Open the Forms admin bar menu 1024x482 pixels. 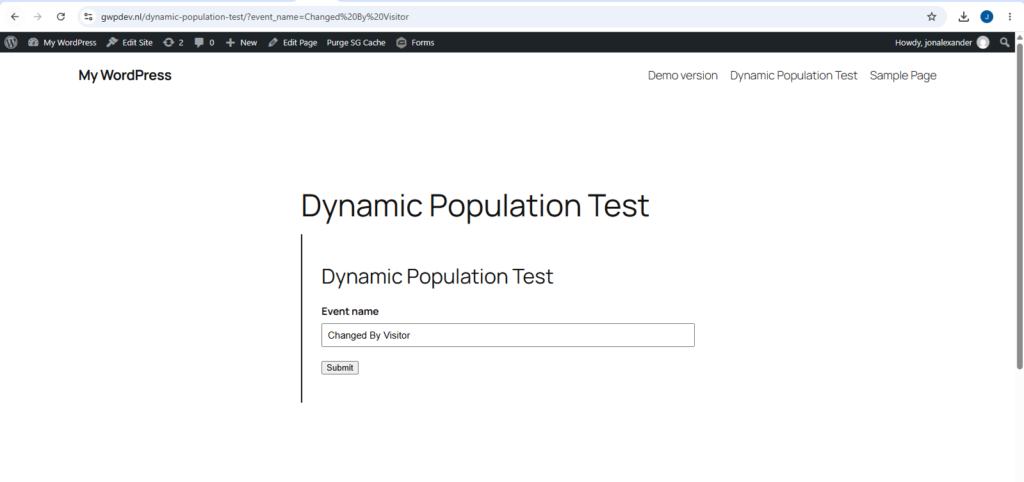coord(415,42)
